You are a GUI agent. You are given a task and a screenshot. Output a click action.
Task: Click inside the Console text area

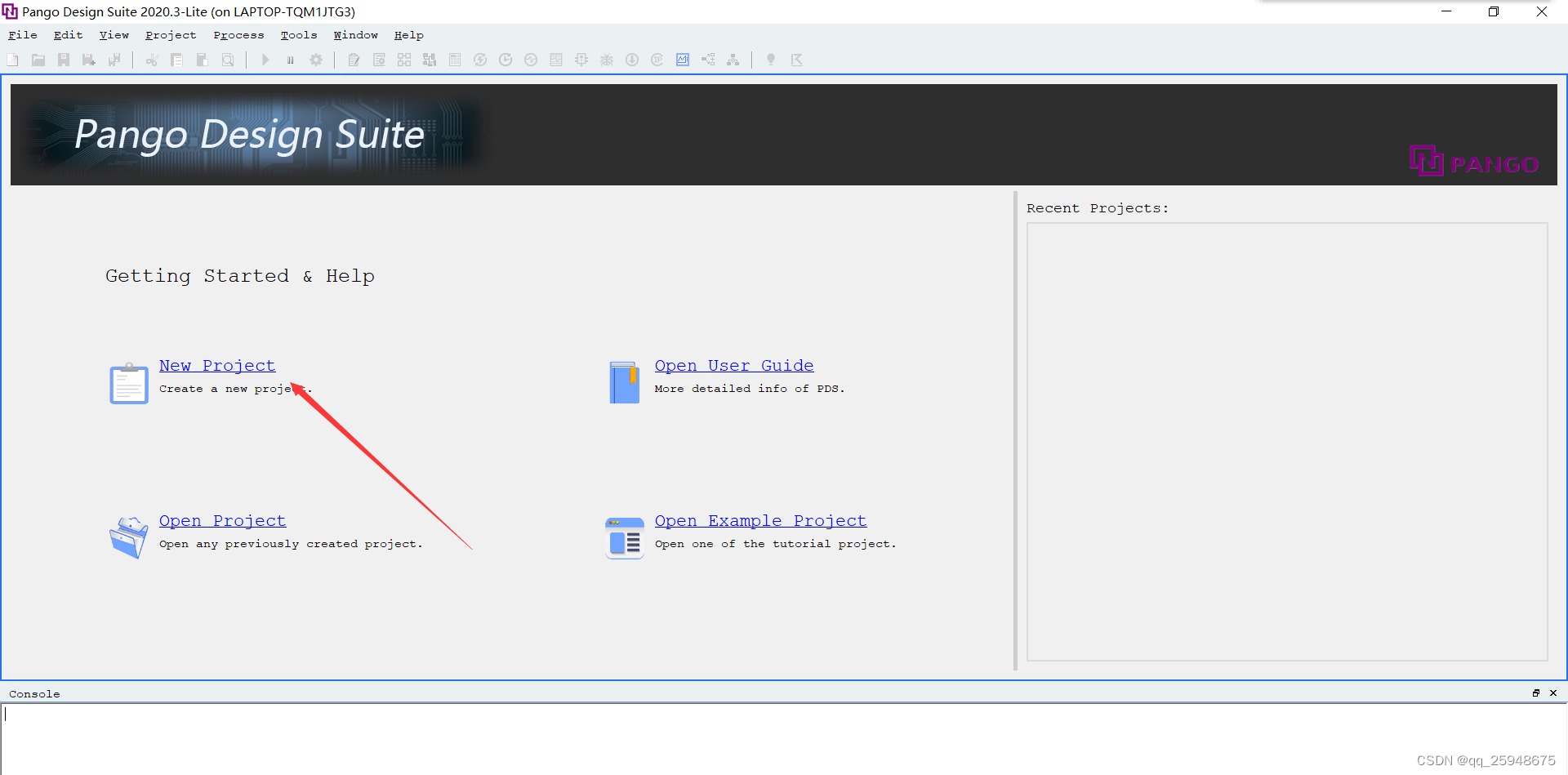784,738
